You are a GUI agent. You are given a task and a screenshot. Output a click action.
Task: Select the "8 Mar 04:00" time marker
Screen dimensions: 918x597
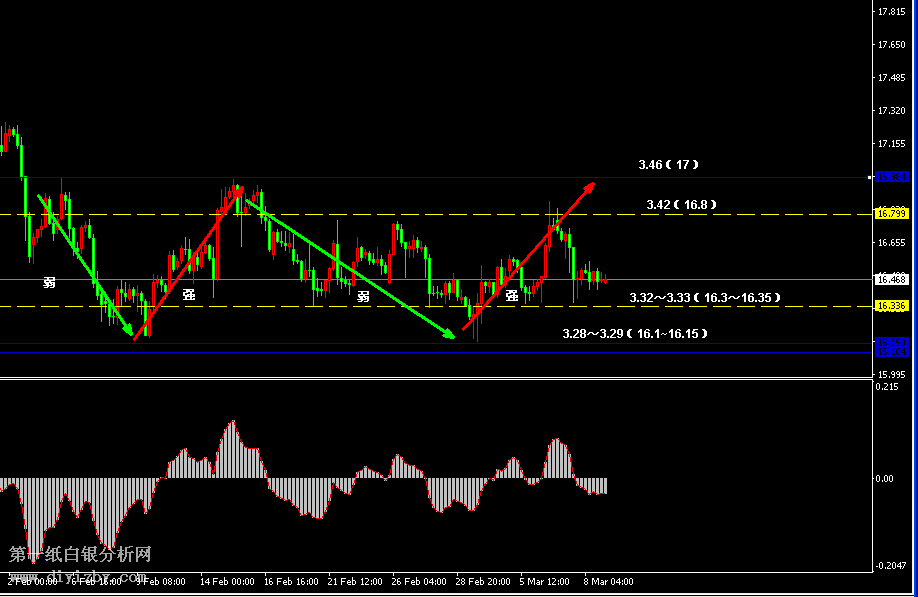tap(606, 580)
